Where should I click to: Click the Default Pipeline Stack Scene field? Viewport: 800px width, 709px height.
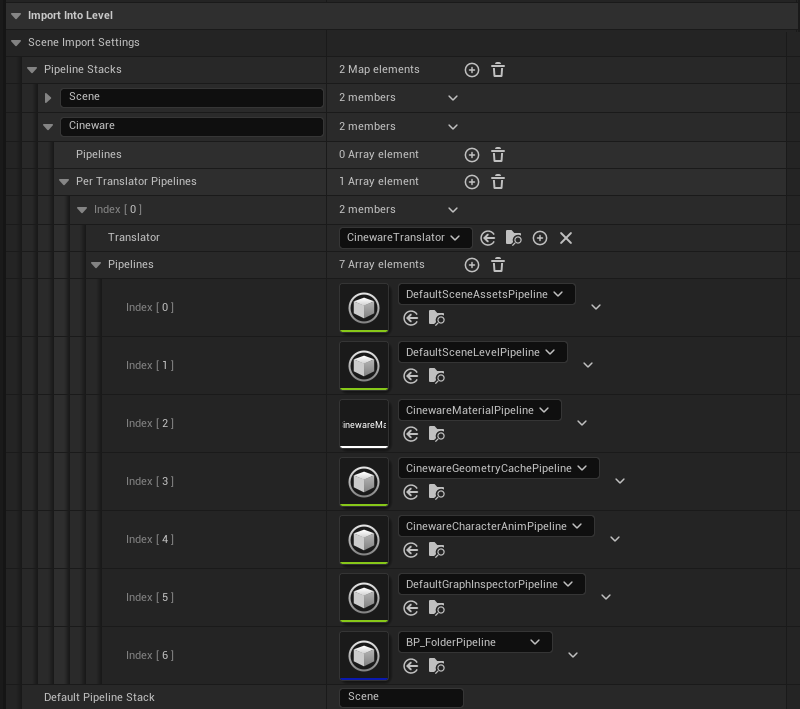401,697
